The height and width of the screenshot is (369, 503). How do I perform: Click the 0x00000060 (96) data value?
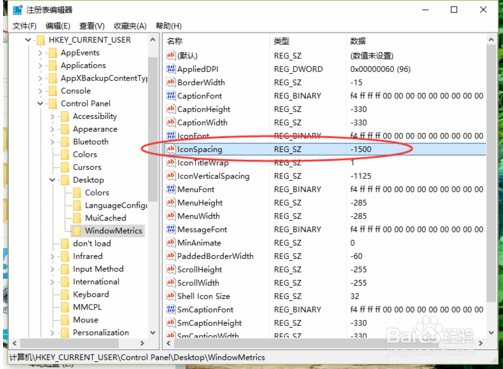pos(380,69)
